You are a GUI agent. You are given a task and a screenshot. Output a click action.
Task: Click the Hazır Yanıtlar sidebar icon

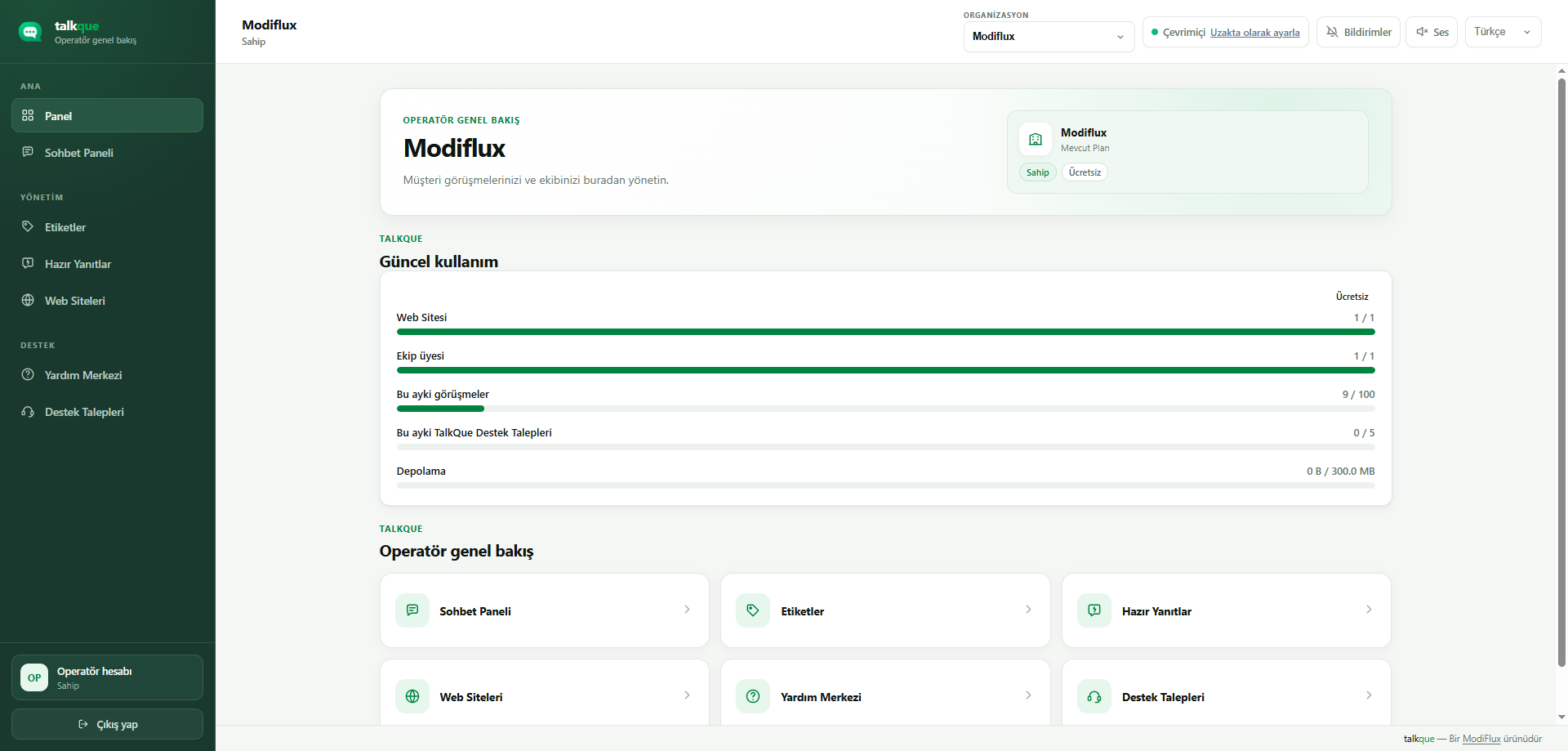[28, 263]
